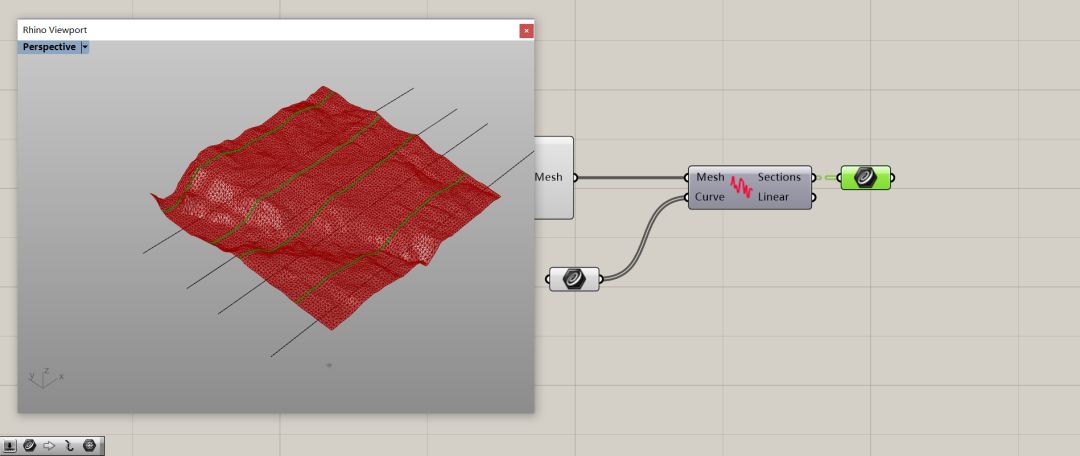Click the Perspective viewport label
Image resolution: width=1080 pixels, height=456 pixels.
tap(49, 47)
